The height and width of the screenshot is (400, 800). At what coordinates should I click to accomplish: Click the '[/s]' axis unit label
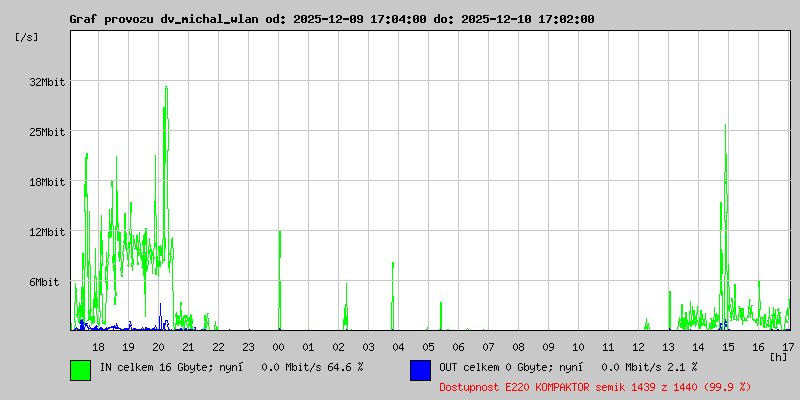click(27, 37)
